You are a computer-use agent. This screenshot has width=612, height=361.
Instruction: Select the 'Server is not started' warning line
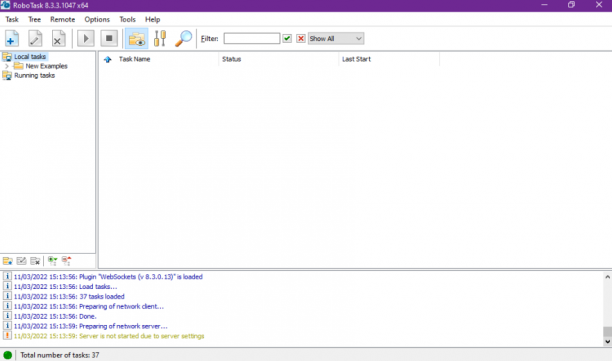click(109, 336)
